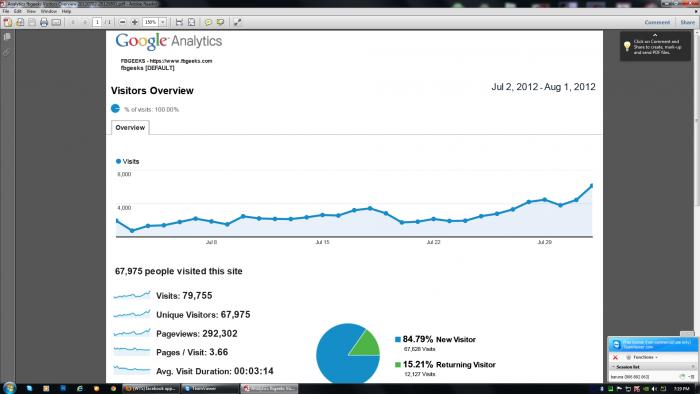Click the Pages / Visit: 3.66 text

coord(192,353)
